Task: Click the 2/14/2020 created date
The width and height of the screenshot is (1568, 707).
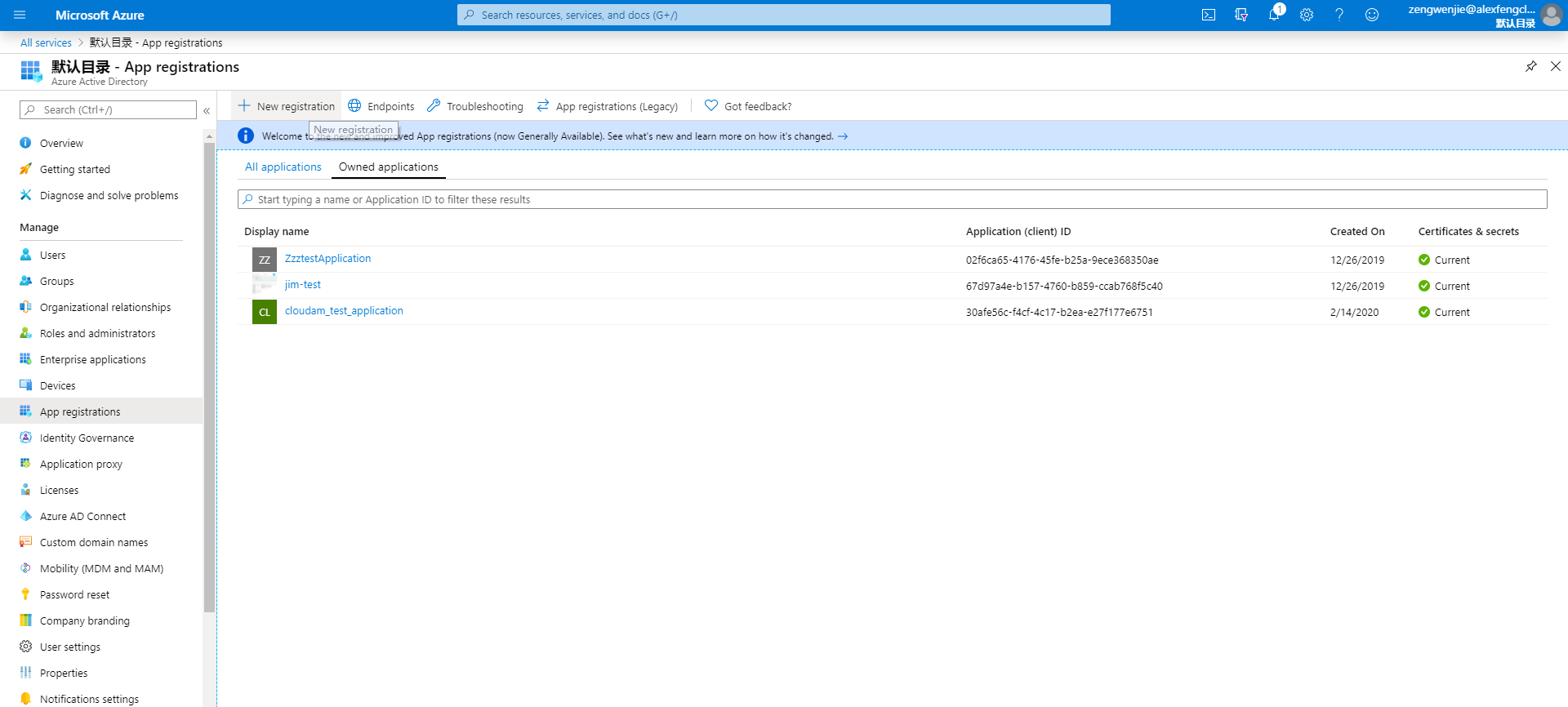Action: coord(1354,313)
